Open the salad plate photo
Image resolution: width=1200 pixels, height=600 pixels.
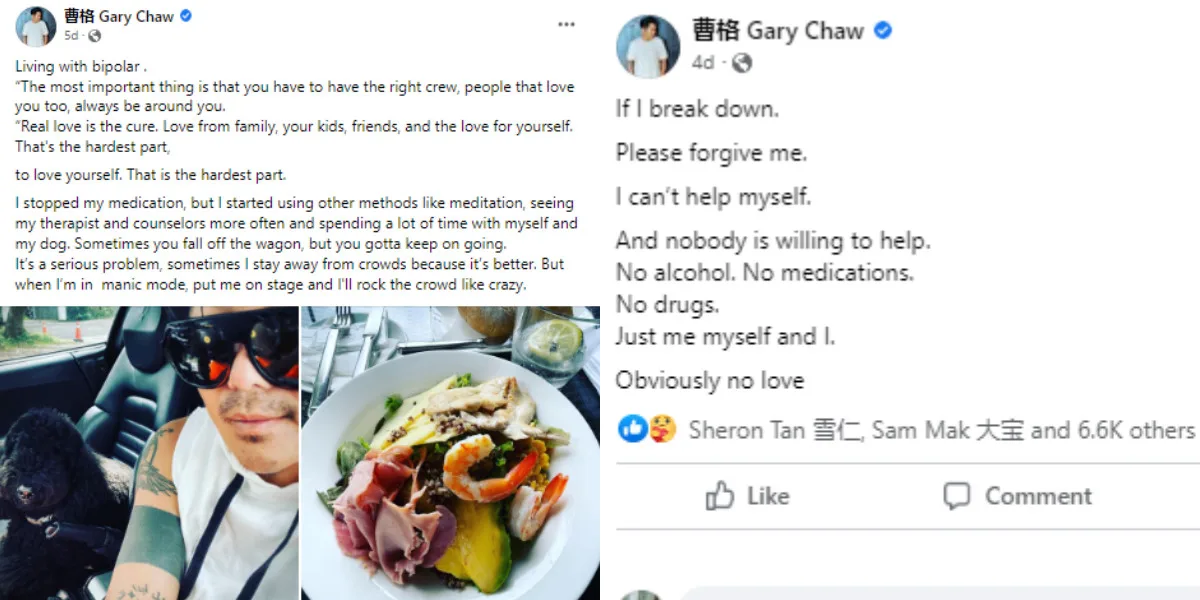[x=451, y=453]
